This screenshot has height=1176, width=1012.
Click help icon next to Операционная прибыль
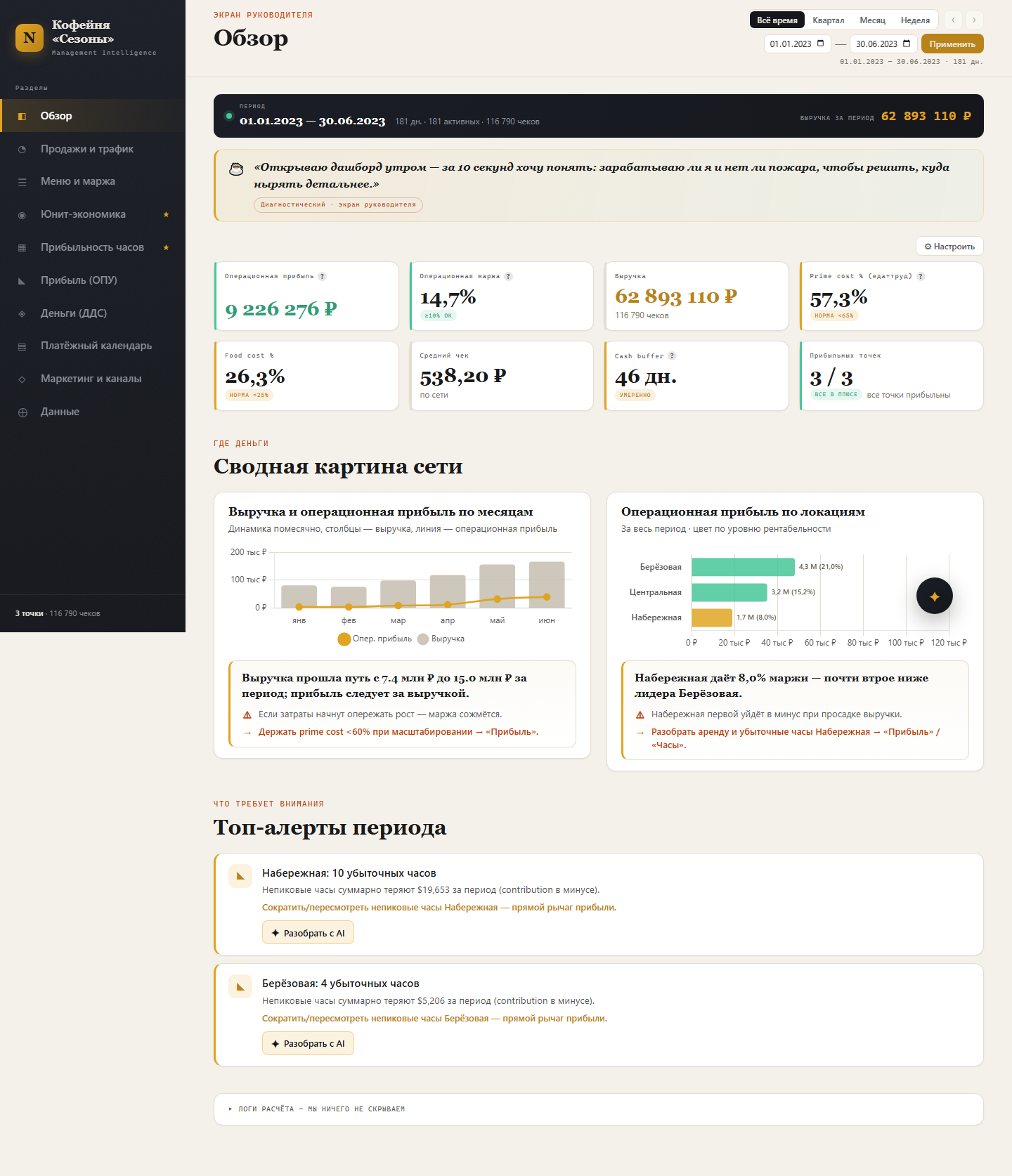click(322, 276)
